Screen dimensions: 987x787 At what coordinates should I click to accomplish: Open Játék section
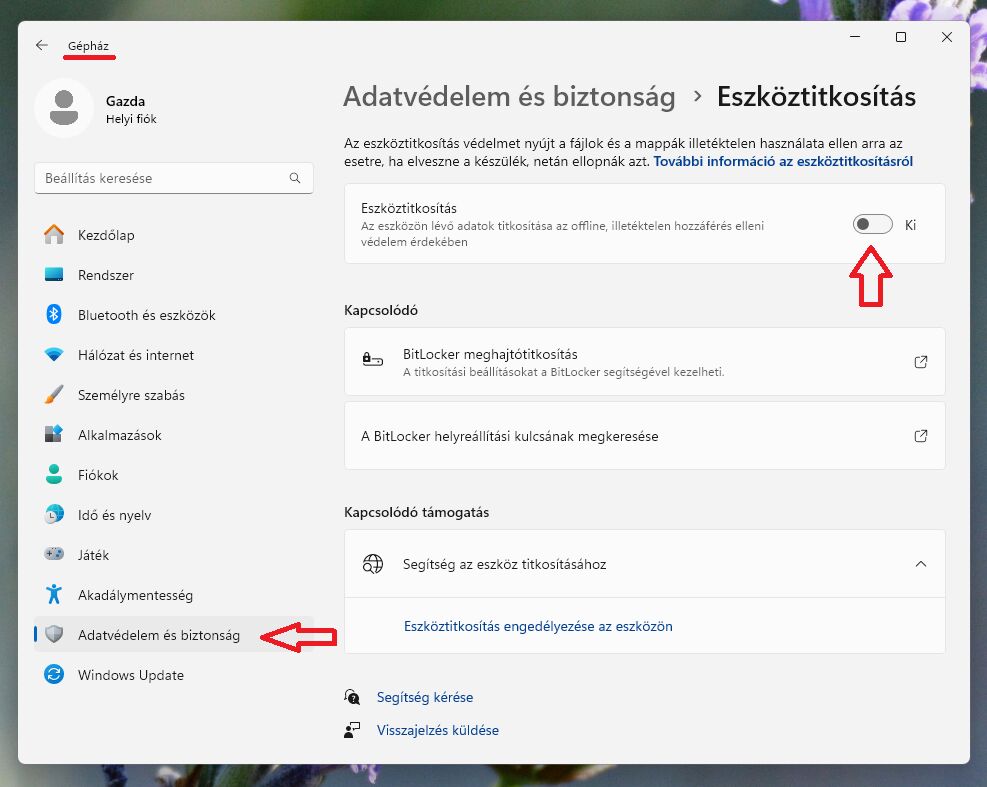coord(174,555)
